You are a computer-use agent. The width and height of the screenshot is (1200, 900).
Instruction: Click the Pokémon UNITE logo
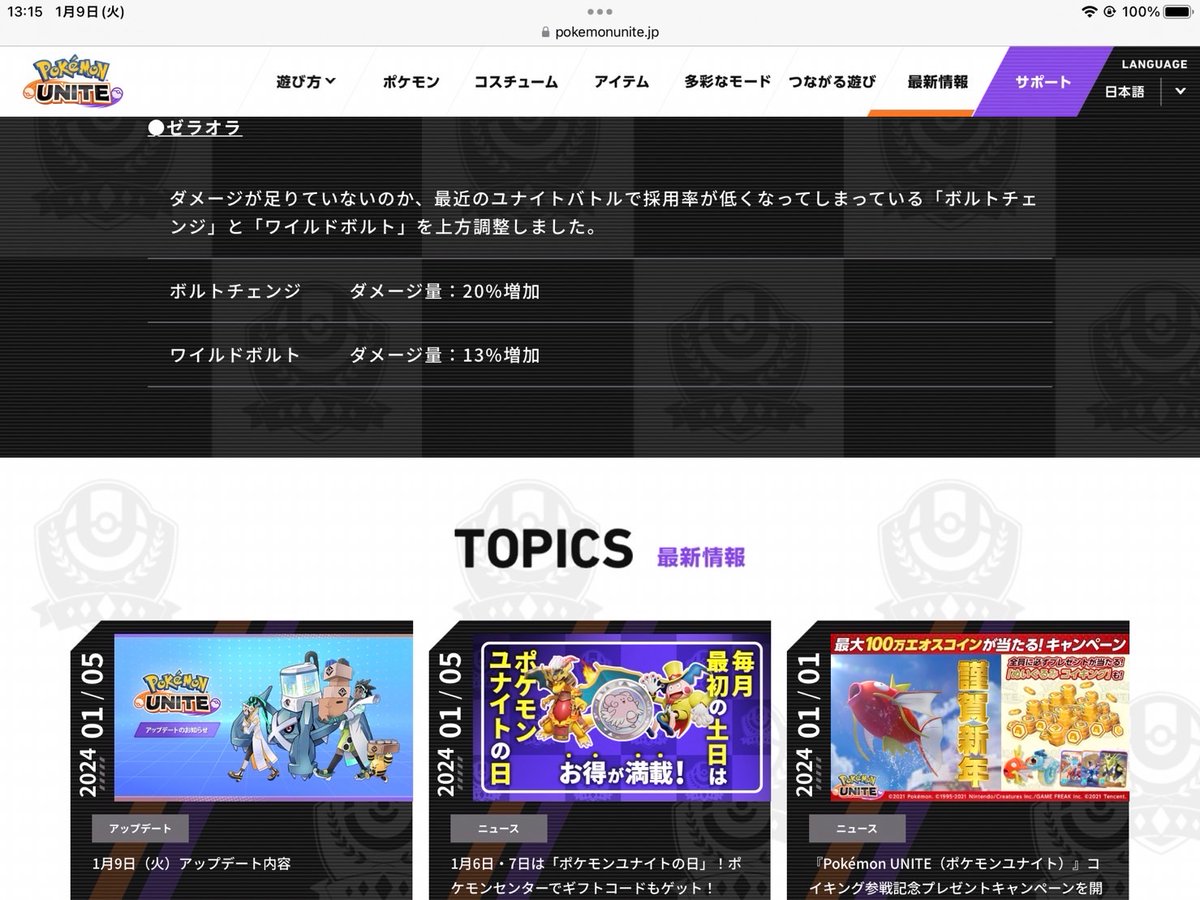(x=73, y=83)
